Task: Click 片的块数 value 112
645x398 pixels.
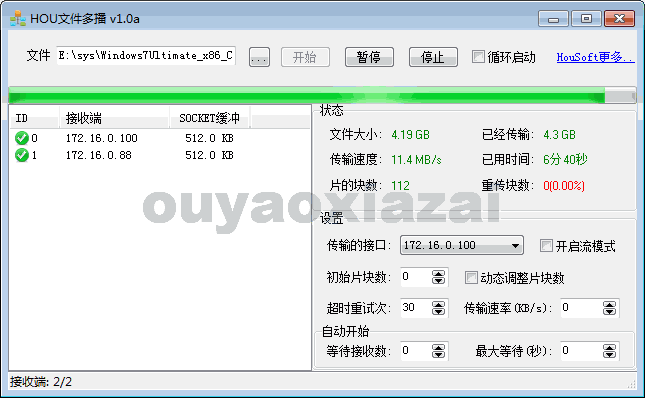Action: pyautogui.click(x=400, y=185)
